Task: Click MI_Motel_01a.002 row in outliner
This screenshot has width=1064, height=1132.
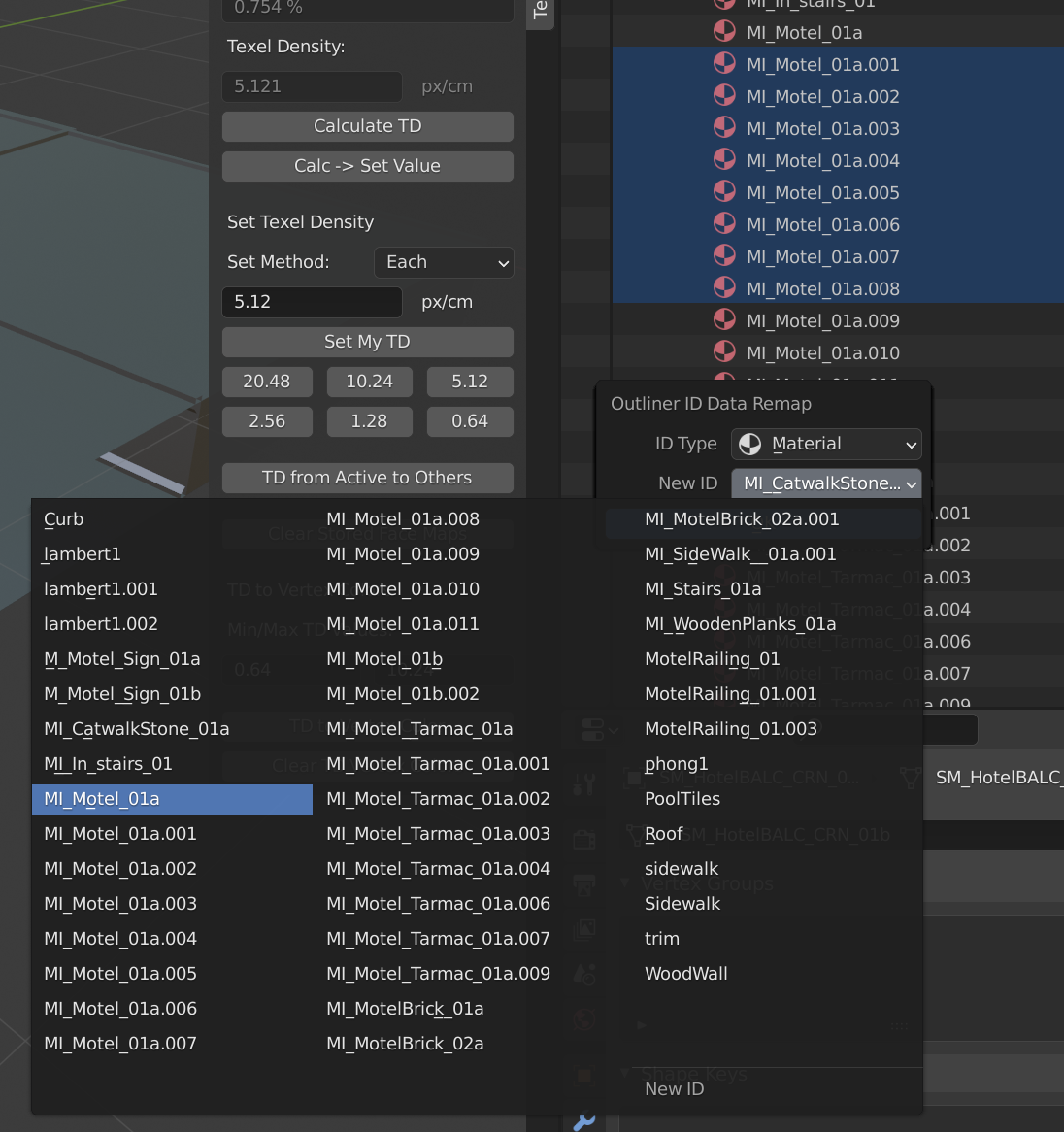Action: (x=838, y=96)
